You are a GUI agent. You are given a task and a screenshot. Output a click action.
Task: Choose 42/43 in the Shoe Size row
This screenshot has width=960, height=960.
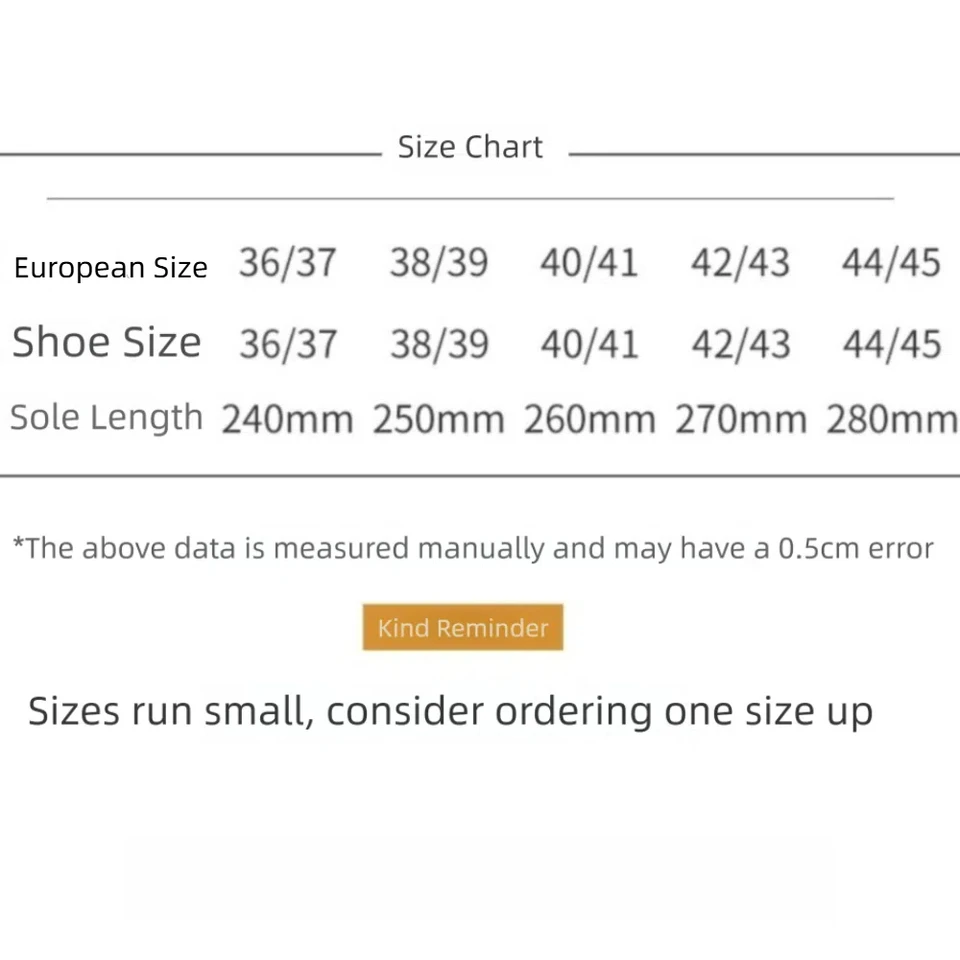click(x=740, y=345)
